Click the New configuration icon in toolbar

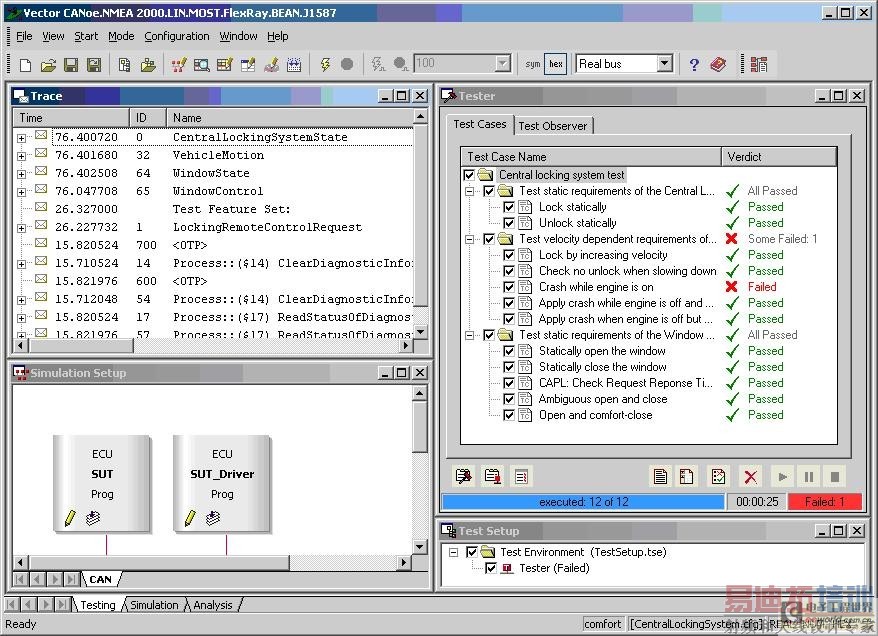(x=25, y=65)
